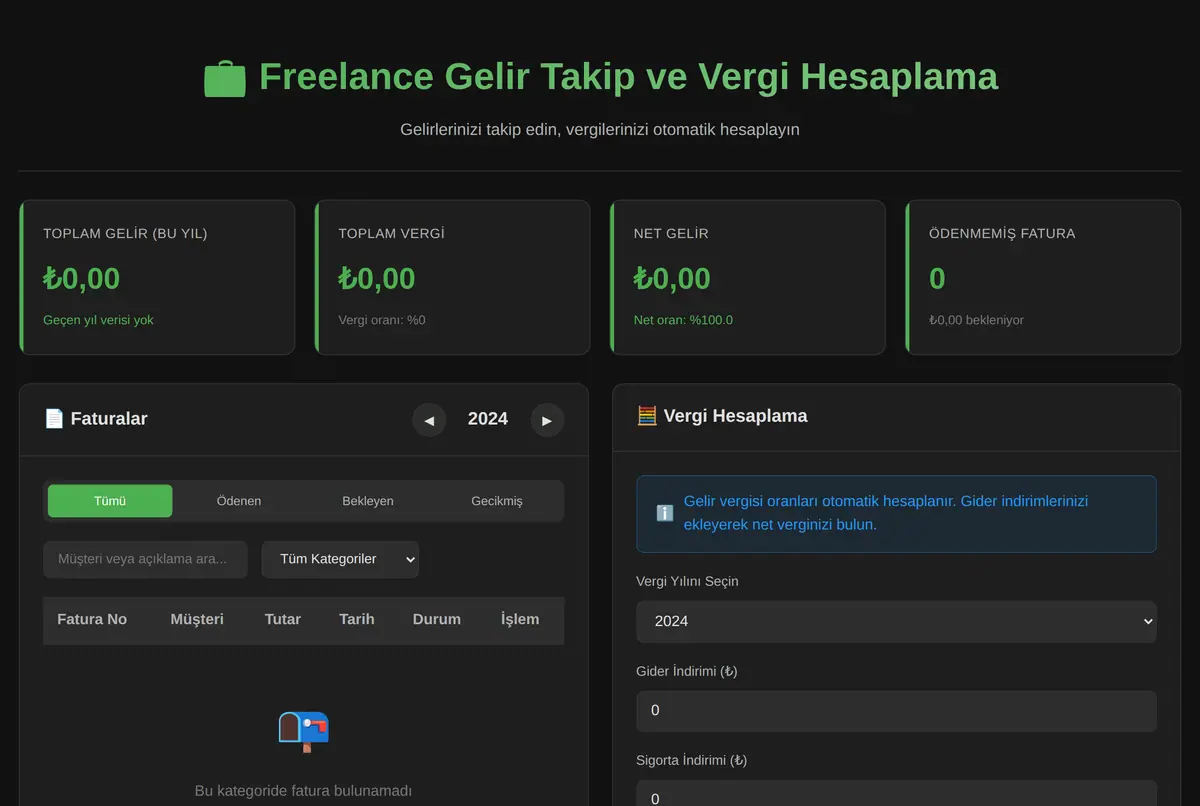Click the empty mailbox icon

pos(303,731)
